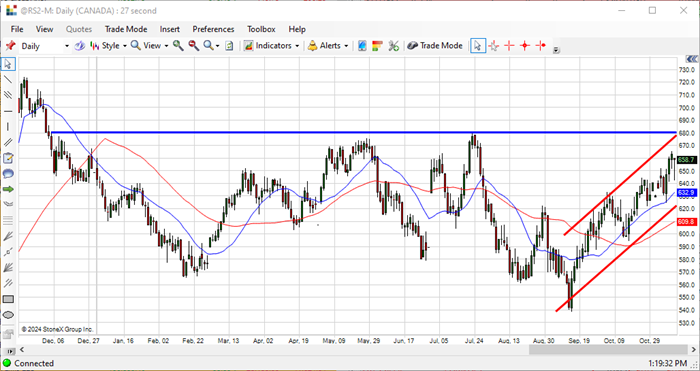This screenshot has width=700, height=371.
Task: Open the File menu
Action: coord(17,29)
